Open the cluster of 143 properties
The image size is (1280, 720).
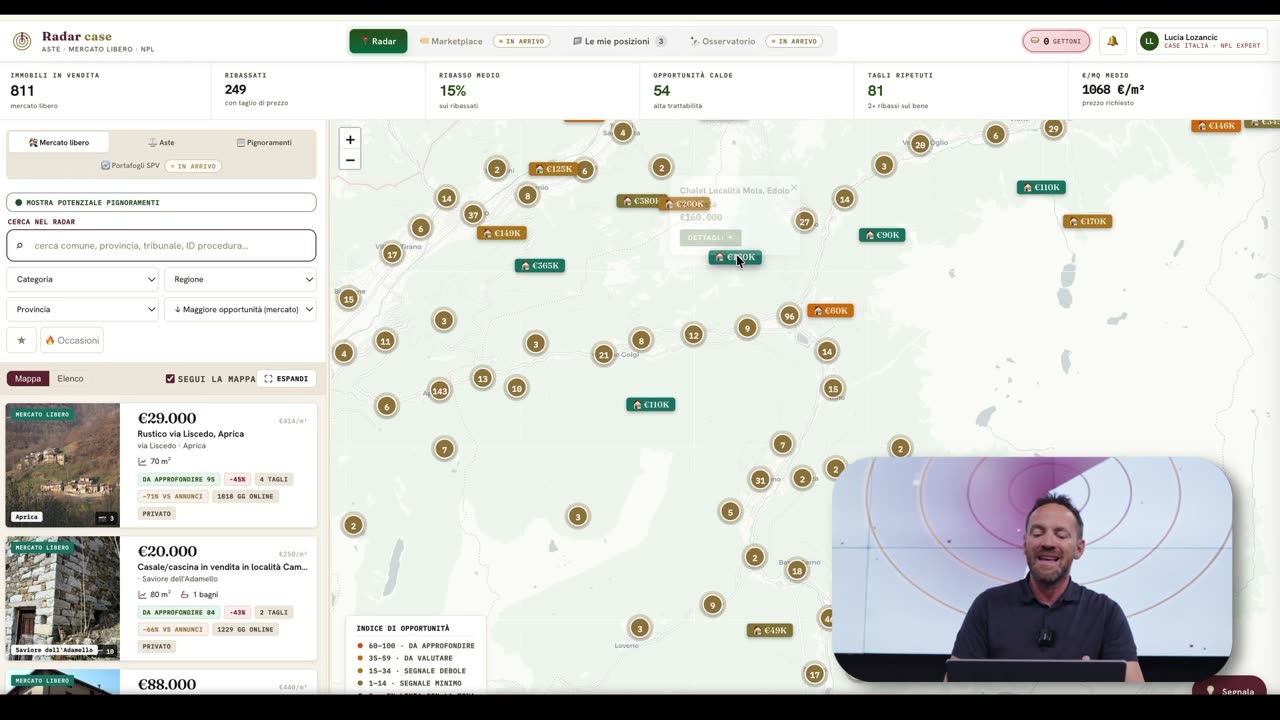pos(440,390)
